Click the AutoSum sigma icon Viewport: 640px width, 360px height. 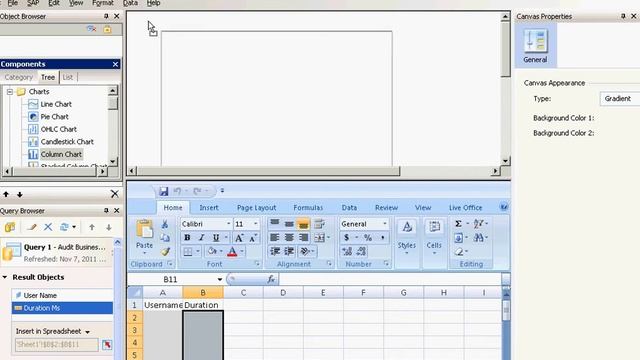[x=458, y=224]
